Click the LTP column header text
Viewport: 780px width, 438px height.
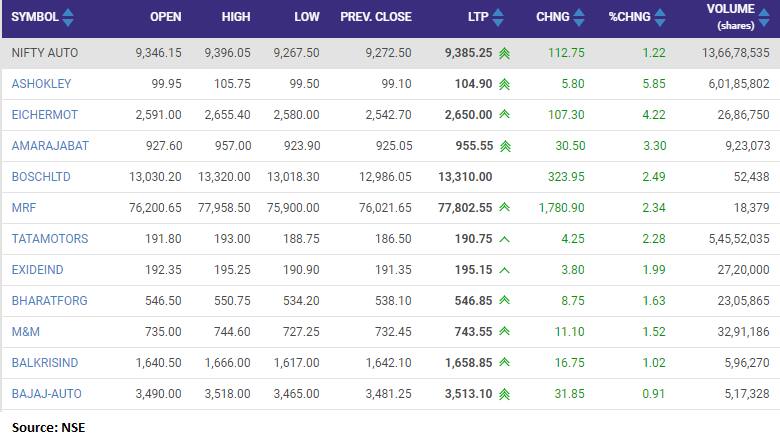[x=478, y=17]
